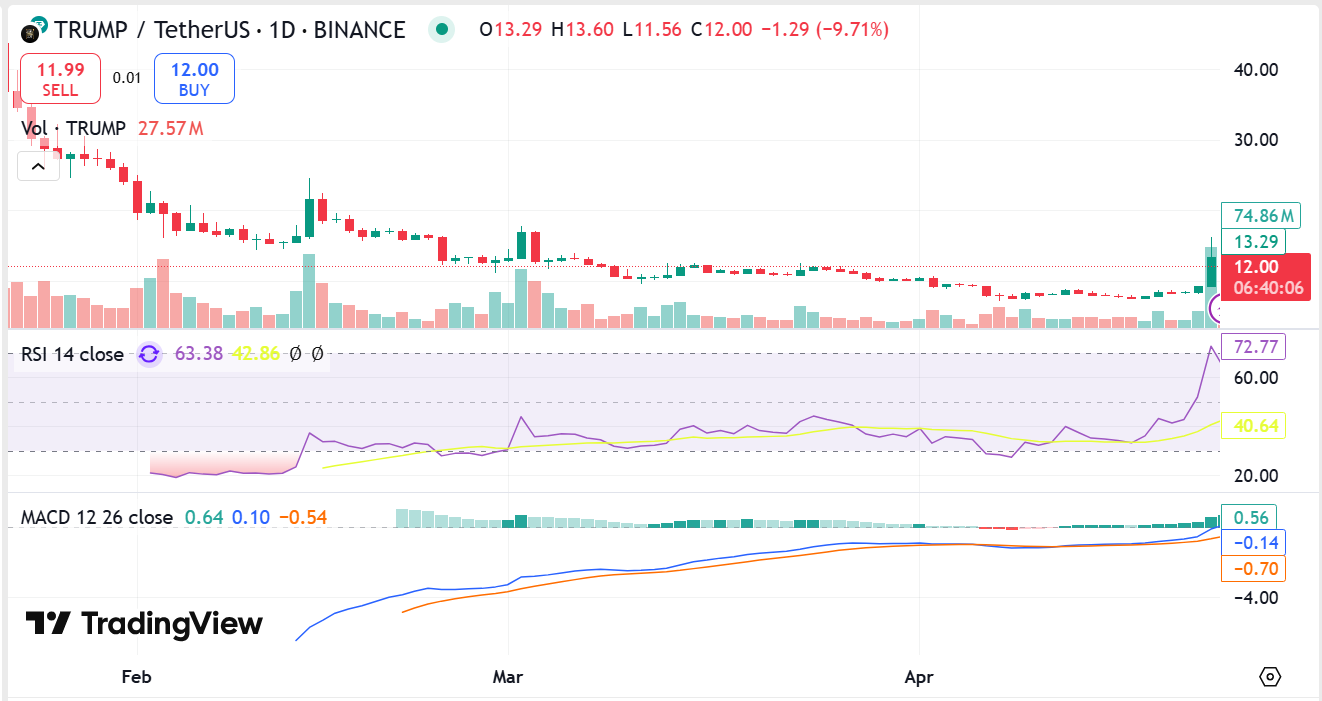Select the MACD 12 26 close label
The image size is (1322, 701).
(97, 518)
